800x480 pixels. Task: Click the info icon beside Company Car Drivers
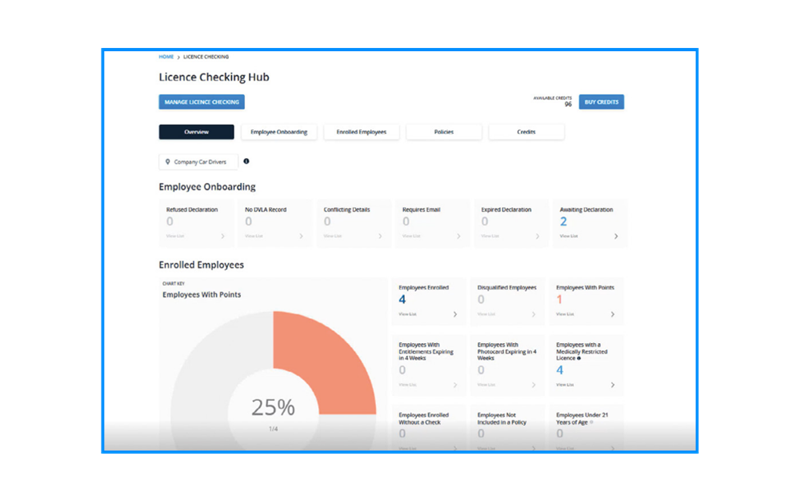246,161
